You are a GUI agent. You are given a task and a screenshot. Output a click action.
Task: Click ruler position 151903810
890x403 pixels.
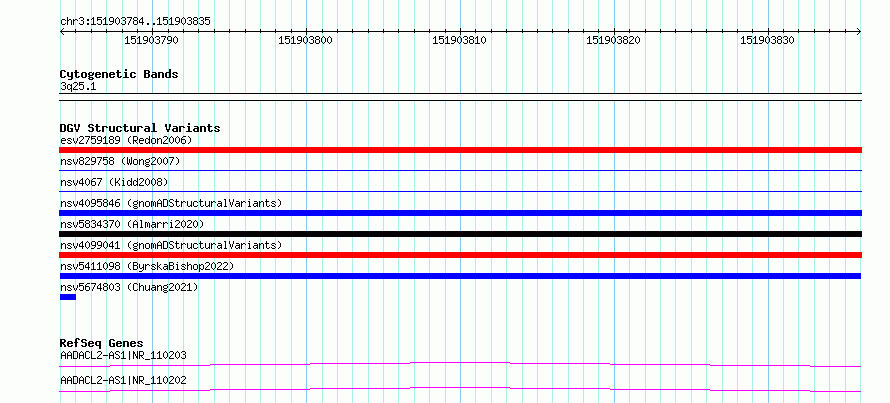(x=460, y=40)
